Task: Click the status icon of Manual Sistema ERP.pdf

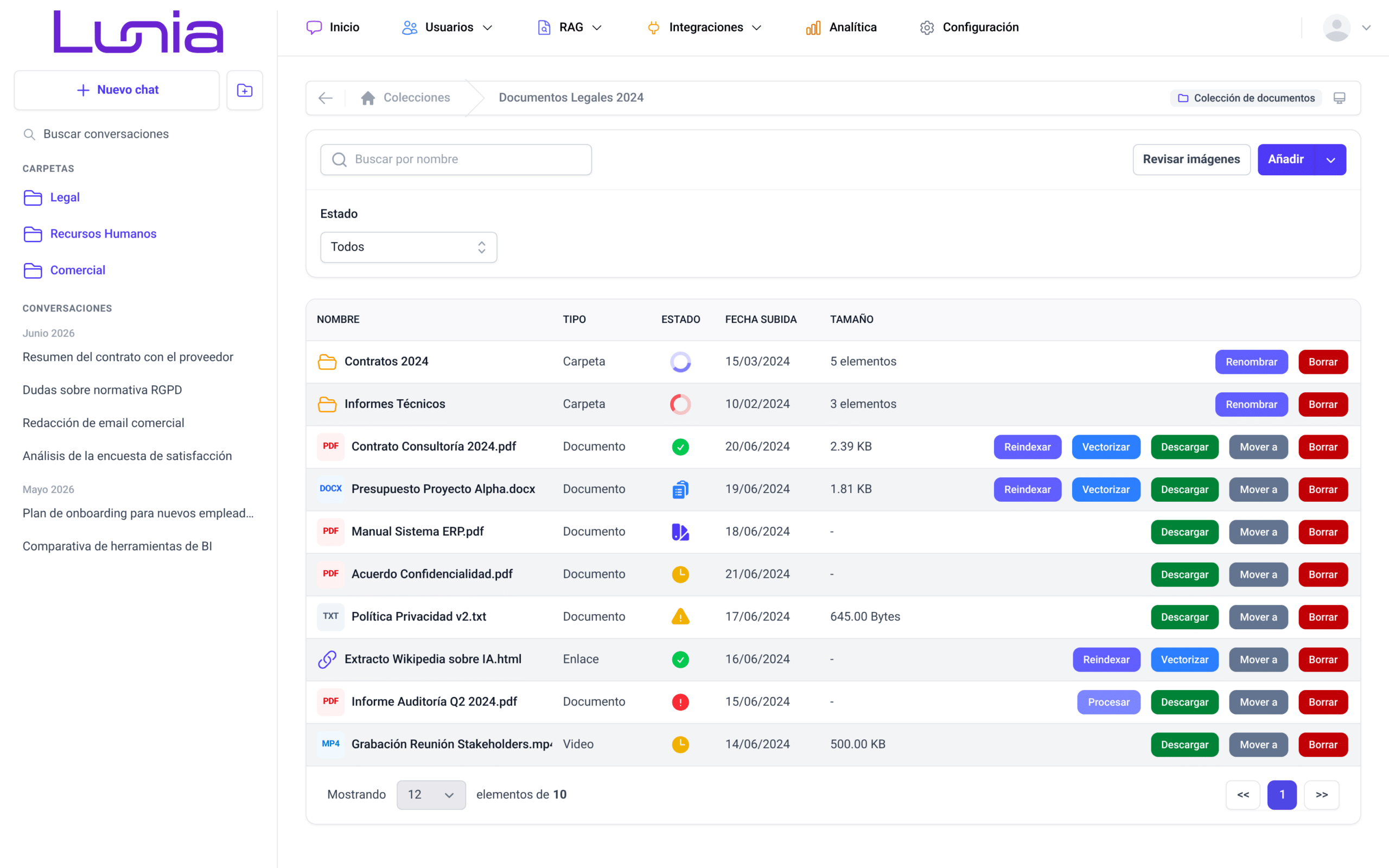Action: (680, 532)
